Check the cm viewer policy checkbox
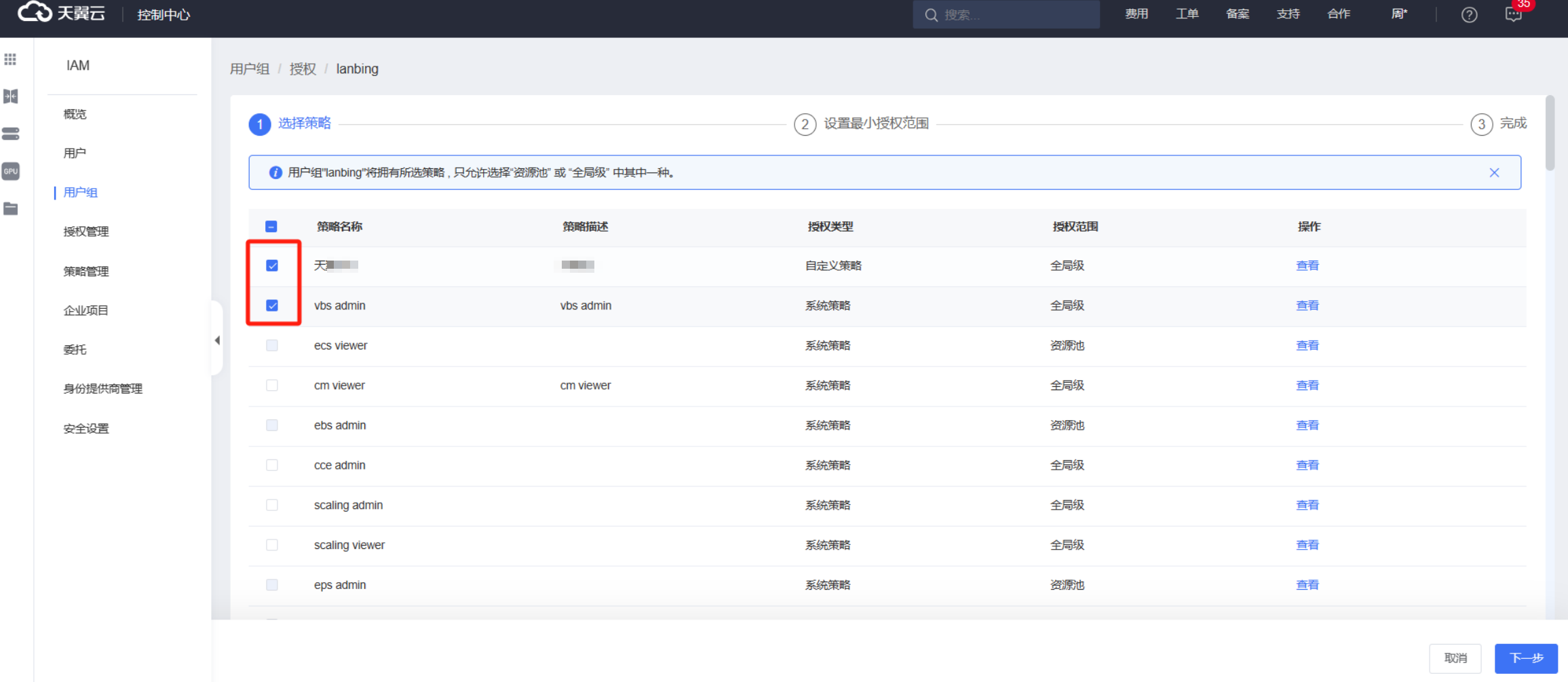1568x682 pixels. [272, 385]
